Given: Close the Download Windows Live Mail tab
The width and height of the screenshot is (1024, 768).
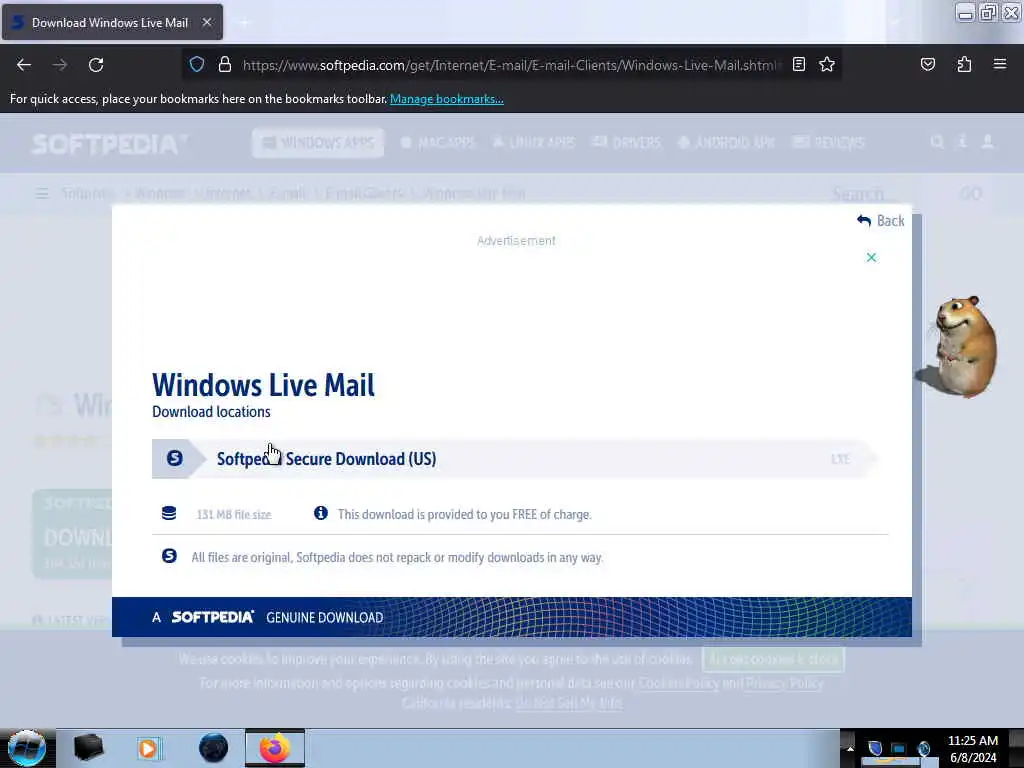Looking at the screenshot, I should click(207, 22).
